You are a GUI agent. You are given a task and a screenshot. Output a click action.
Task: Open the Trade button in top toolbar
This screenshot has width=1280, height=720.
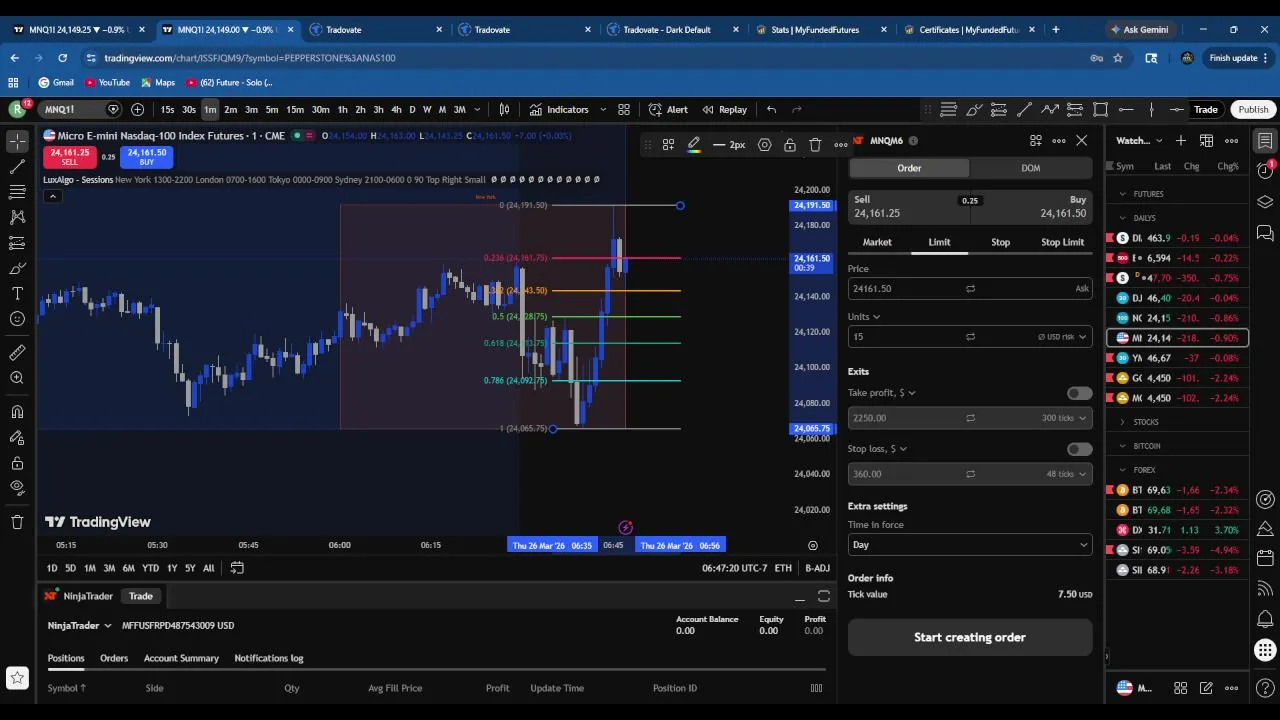[x=1205, y=109]
